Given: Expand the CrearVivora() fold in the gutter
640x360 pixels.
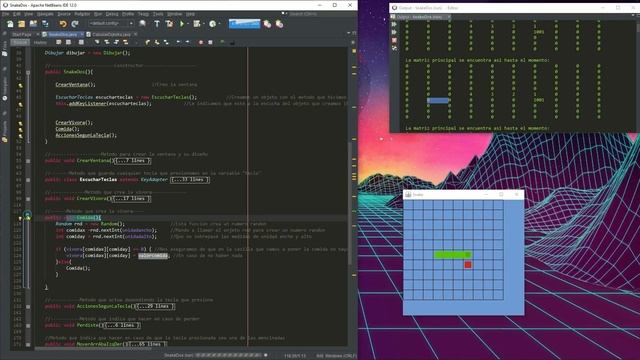Looking at the screenshot, I should tap(28, 199).
